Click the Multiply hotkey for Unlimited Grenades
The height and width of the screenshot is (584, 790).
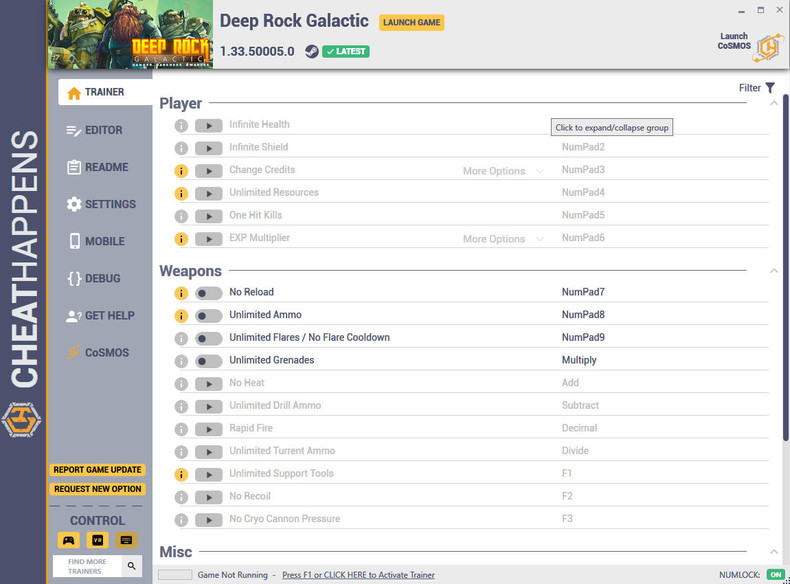point(579,360)
